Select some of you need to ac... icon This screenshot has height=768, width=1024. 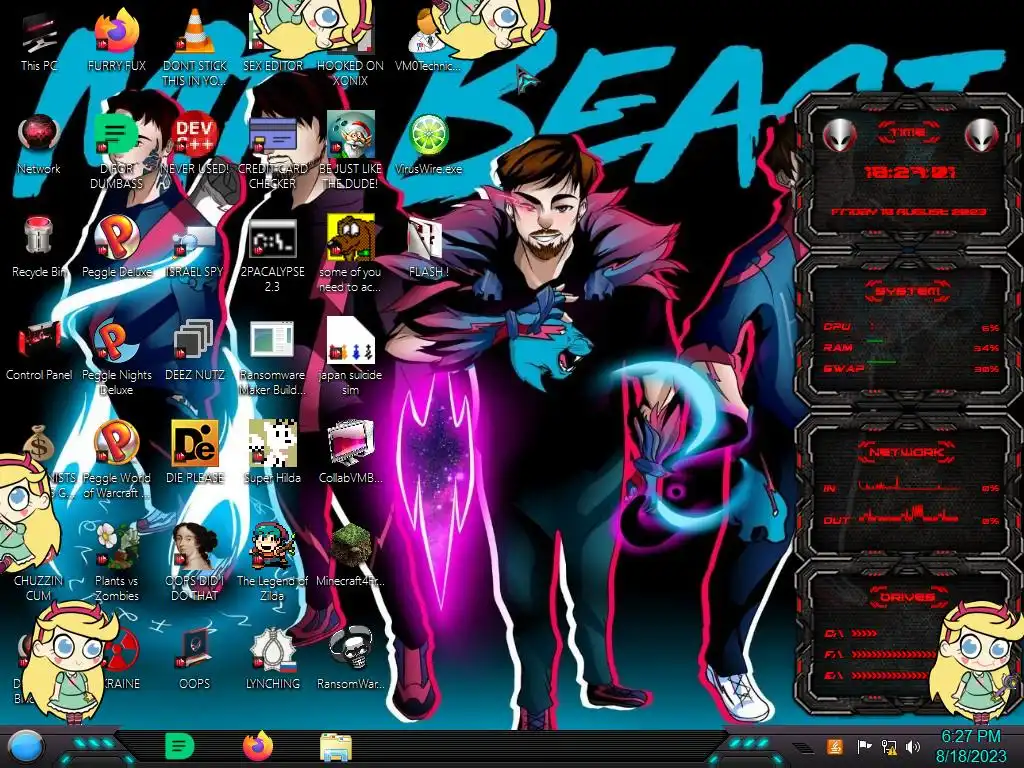pos(350,255)
